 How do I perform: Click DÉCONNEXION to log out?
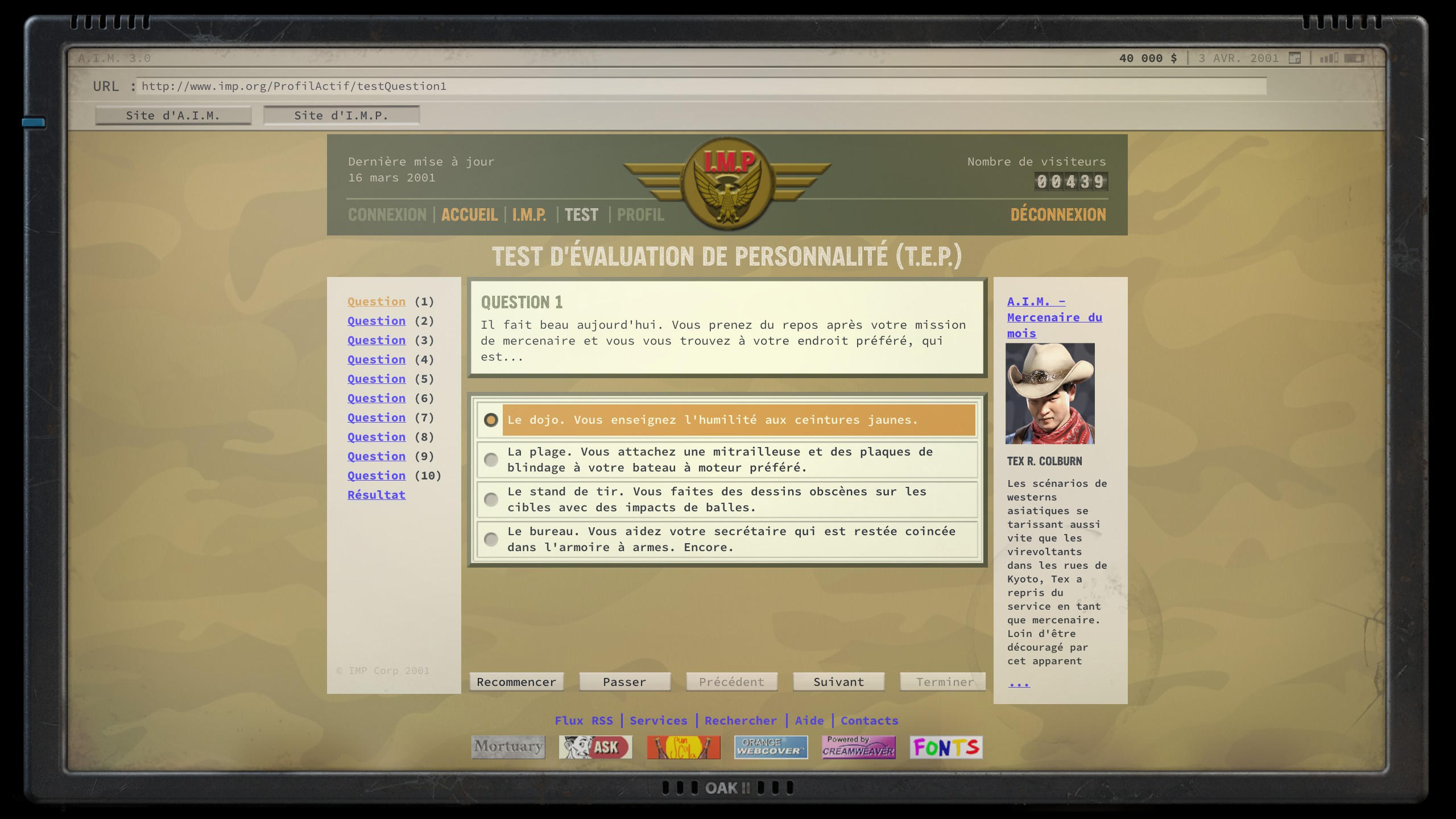1058,215
